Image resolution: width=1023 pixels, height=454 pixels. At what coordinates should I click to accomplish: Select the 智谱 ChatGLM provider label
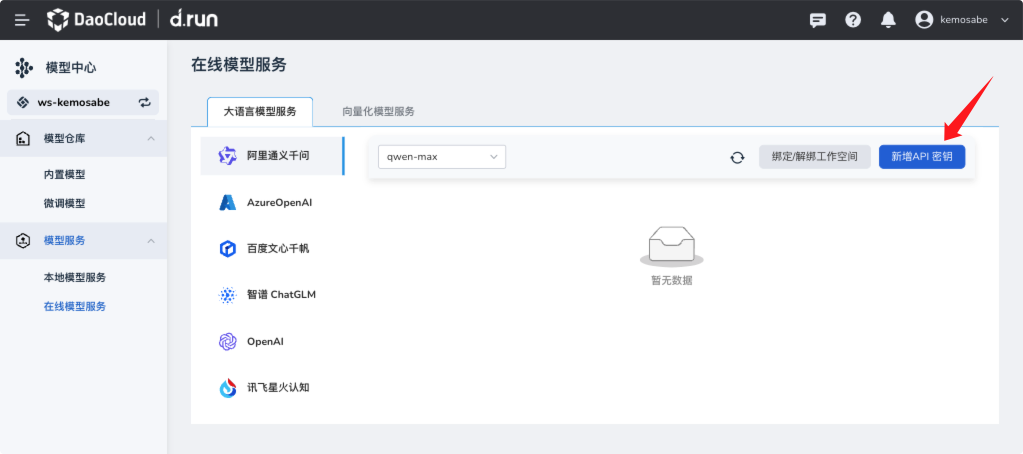[281, 294]
